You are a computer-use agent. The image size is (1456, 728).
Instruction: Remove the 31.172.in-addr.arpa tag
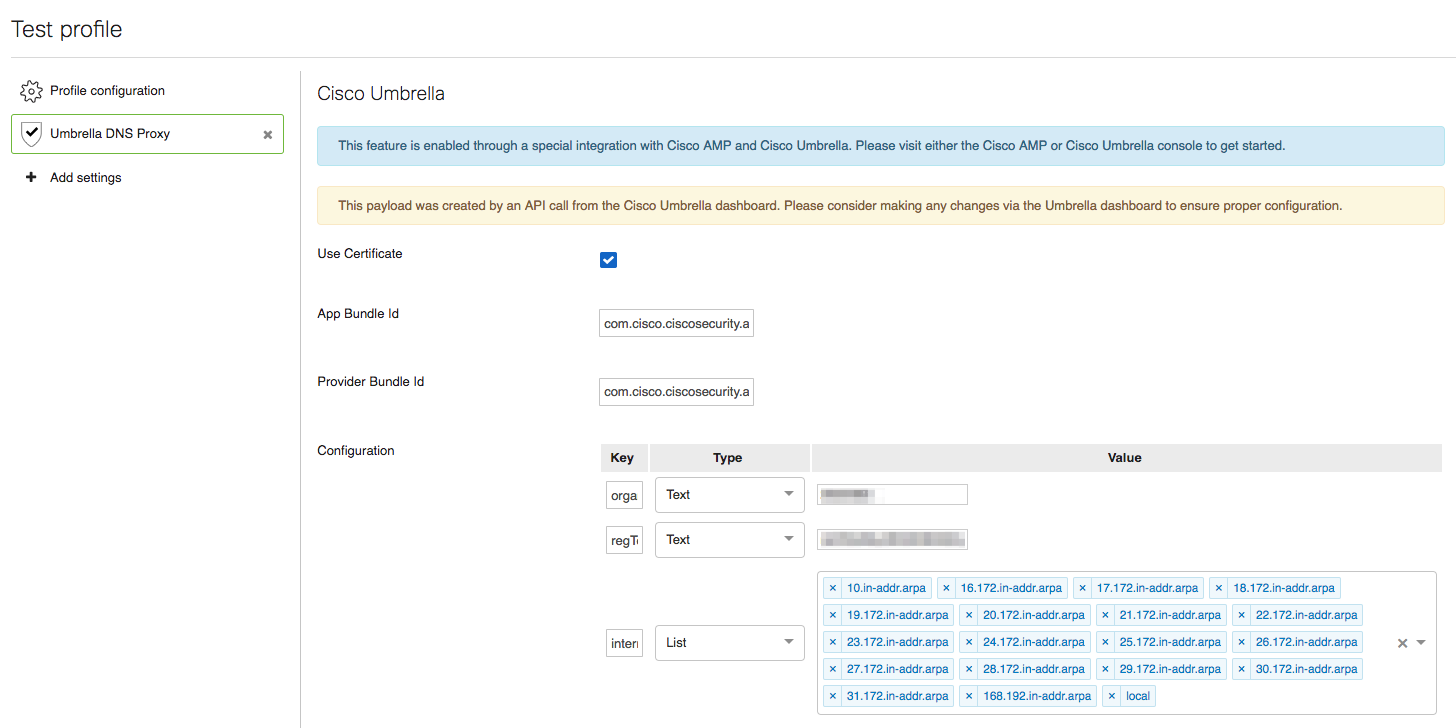tap(833, 696)
